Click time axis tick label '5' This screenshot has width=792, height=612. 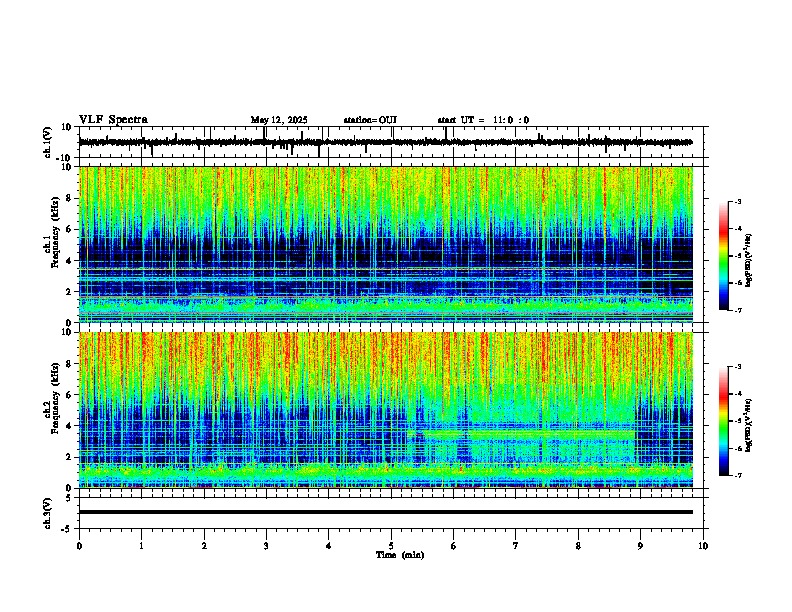tap(391, 546)
